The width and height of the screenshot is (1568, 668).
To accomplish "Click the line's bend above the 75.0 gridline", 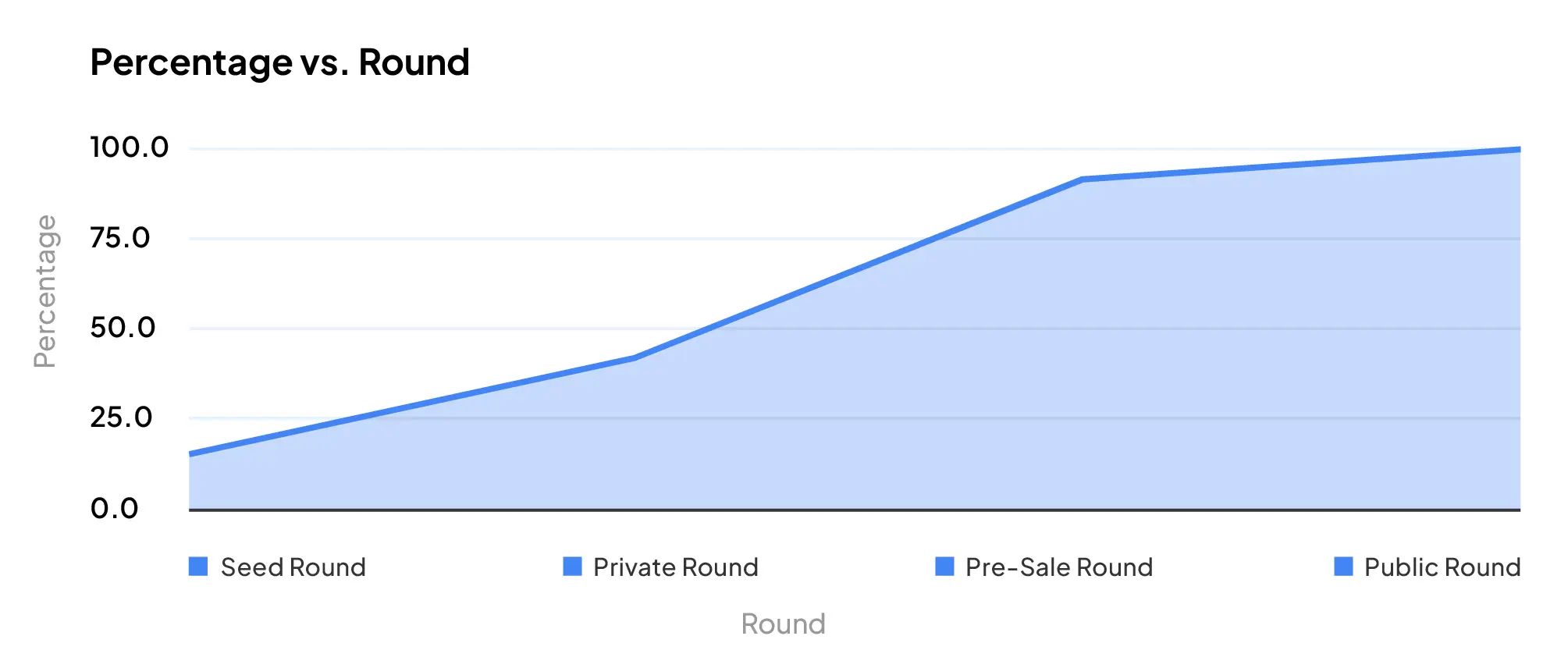I will click(x=1081, y=179).
